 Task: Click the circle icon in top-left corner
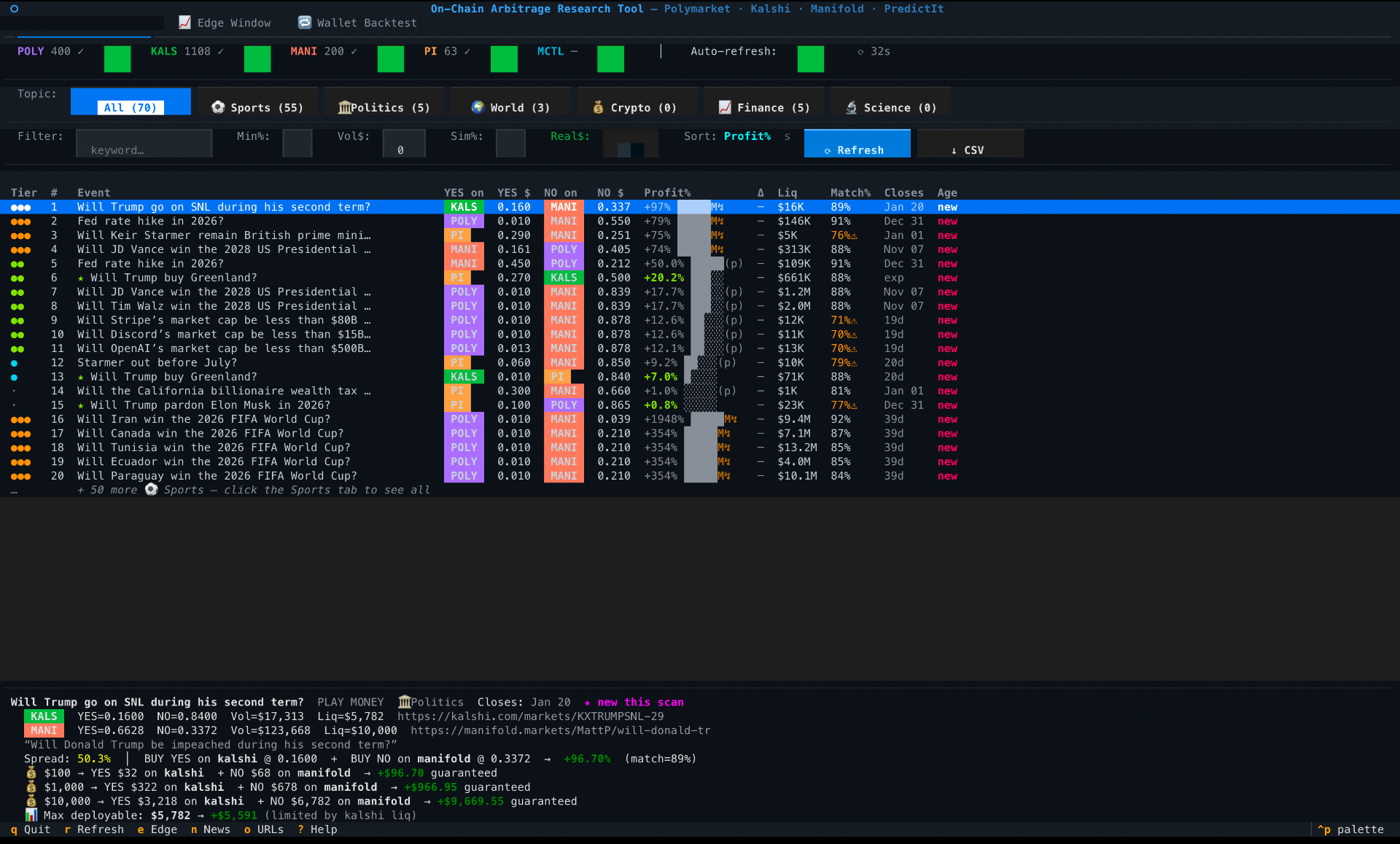[x=14, y=9]
